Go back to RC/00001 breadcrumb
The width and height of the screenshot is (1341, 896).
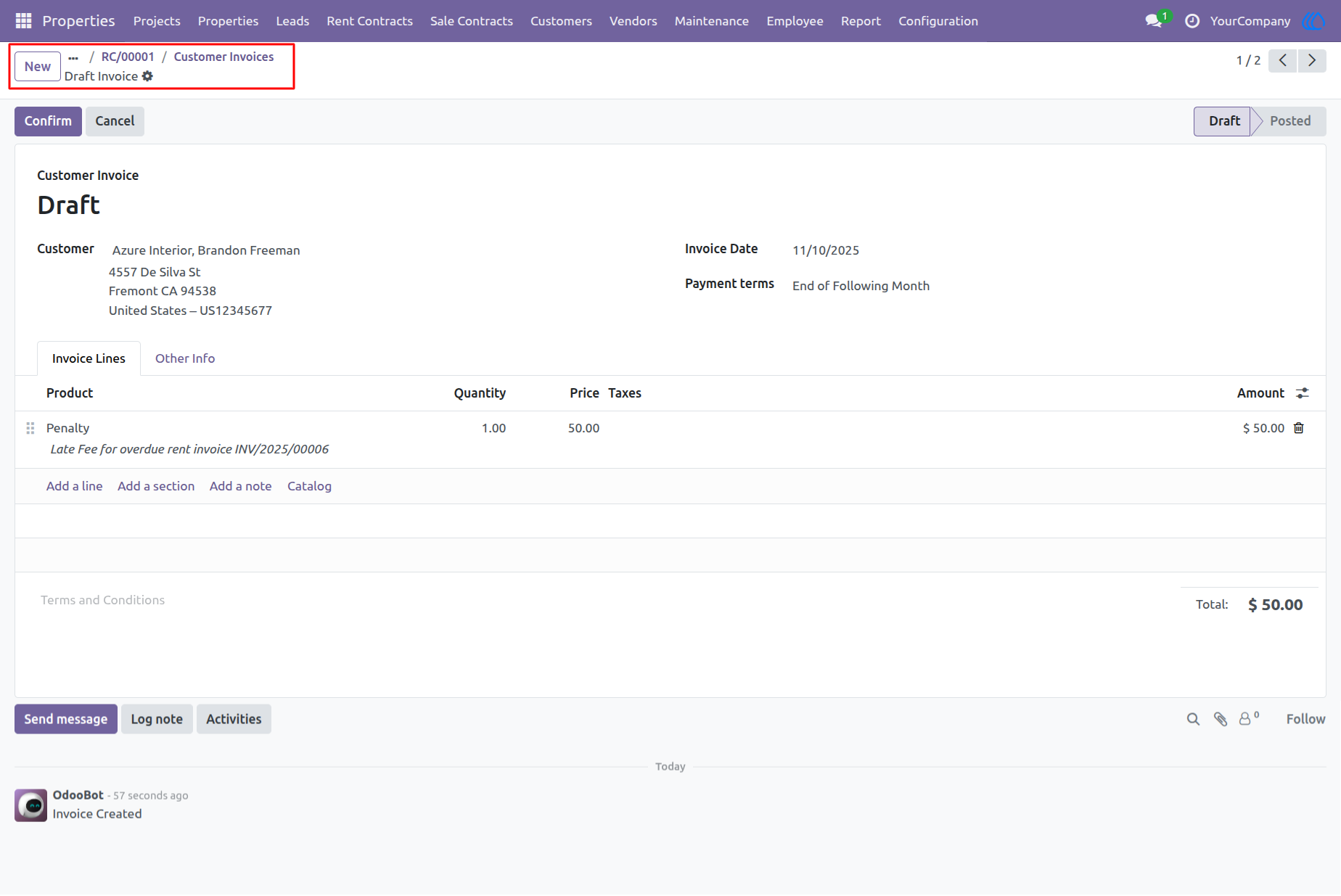pos(128,57)
